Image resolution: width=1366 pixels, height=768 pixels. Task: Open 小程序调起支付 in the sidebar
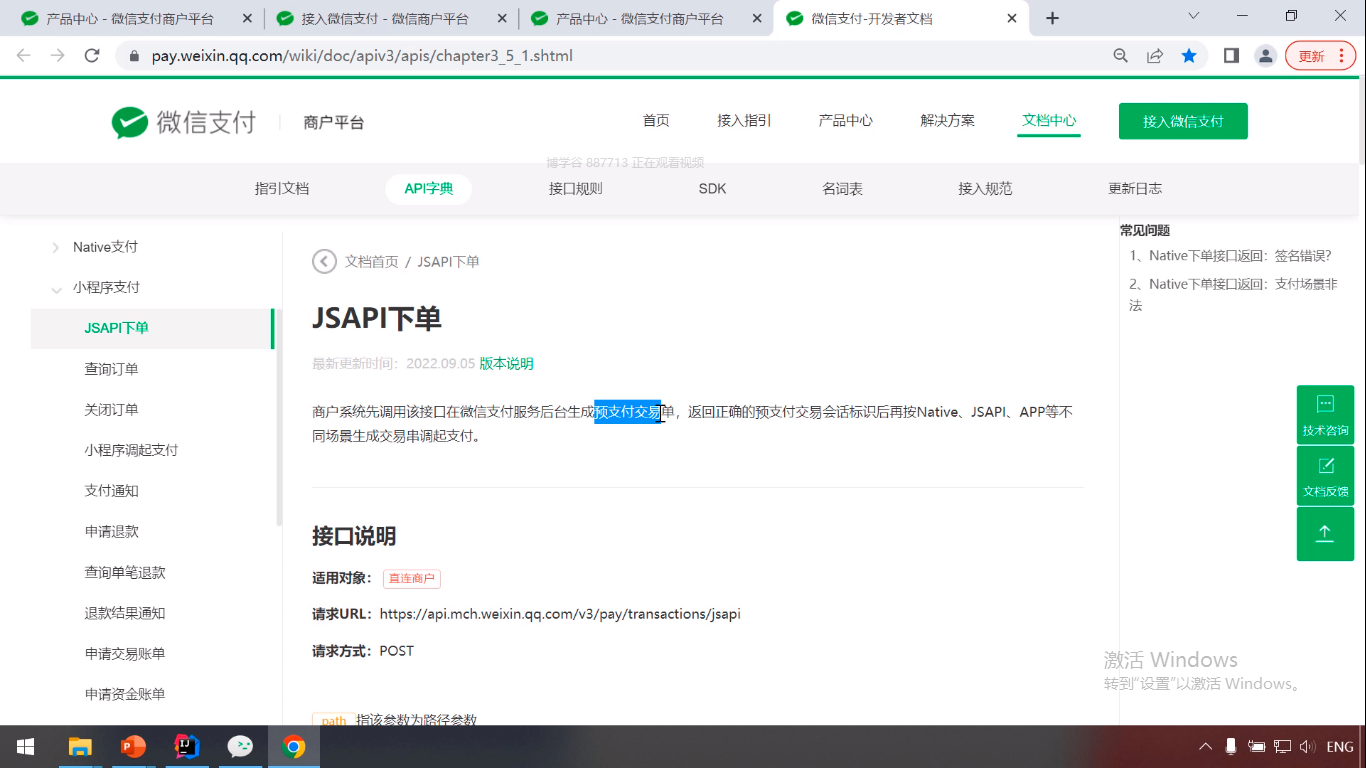coord(131,450)
